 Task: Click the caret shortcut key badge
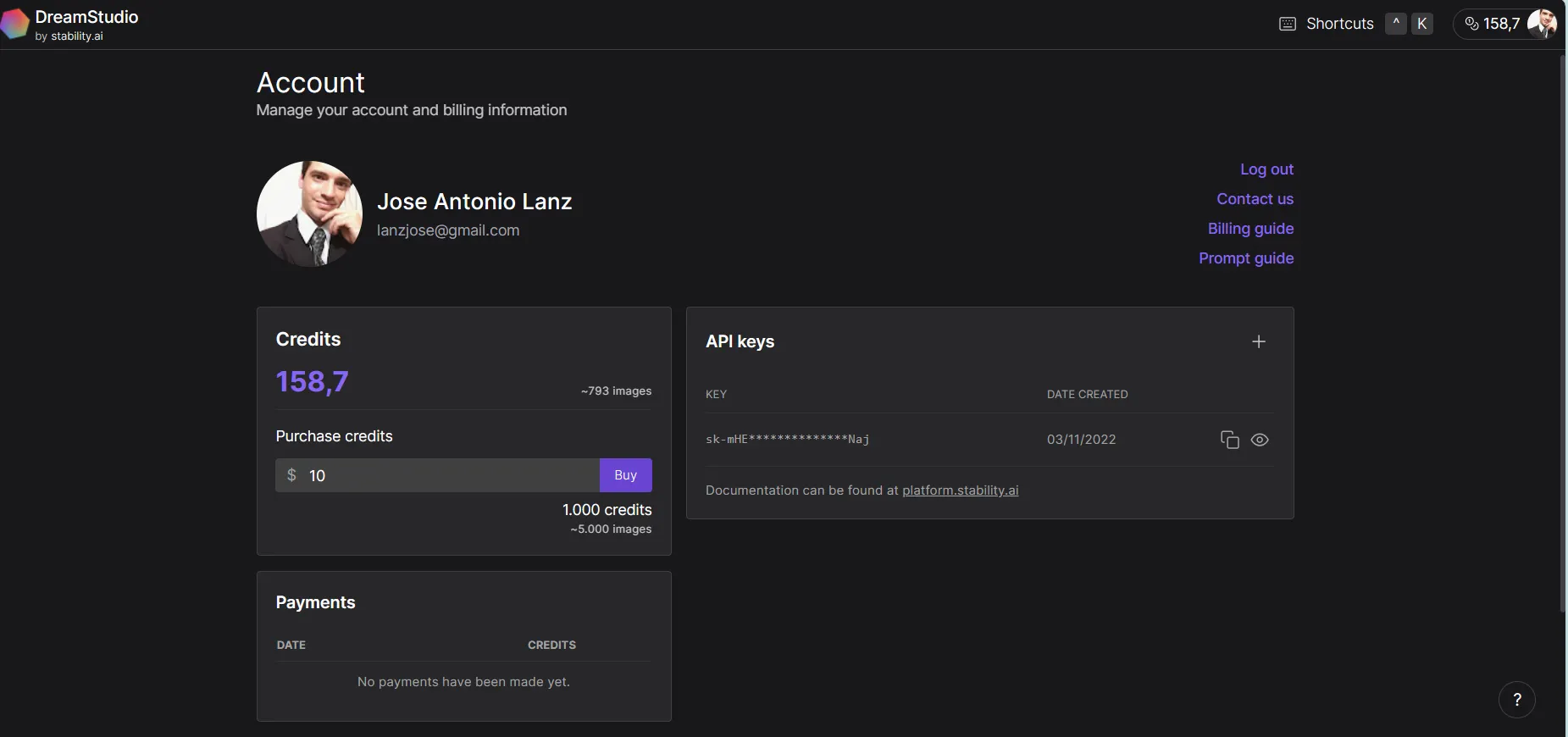1395,24
